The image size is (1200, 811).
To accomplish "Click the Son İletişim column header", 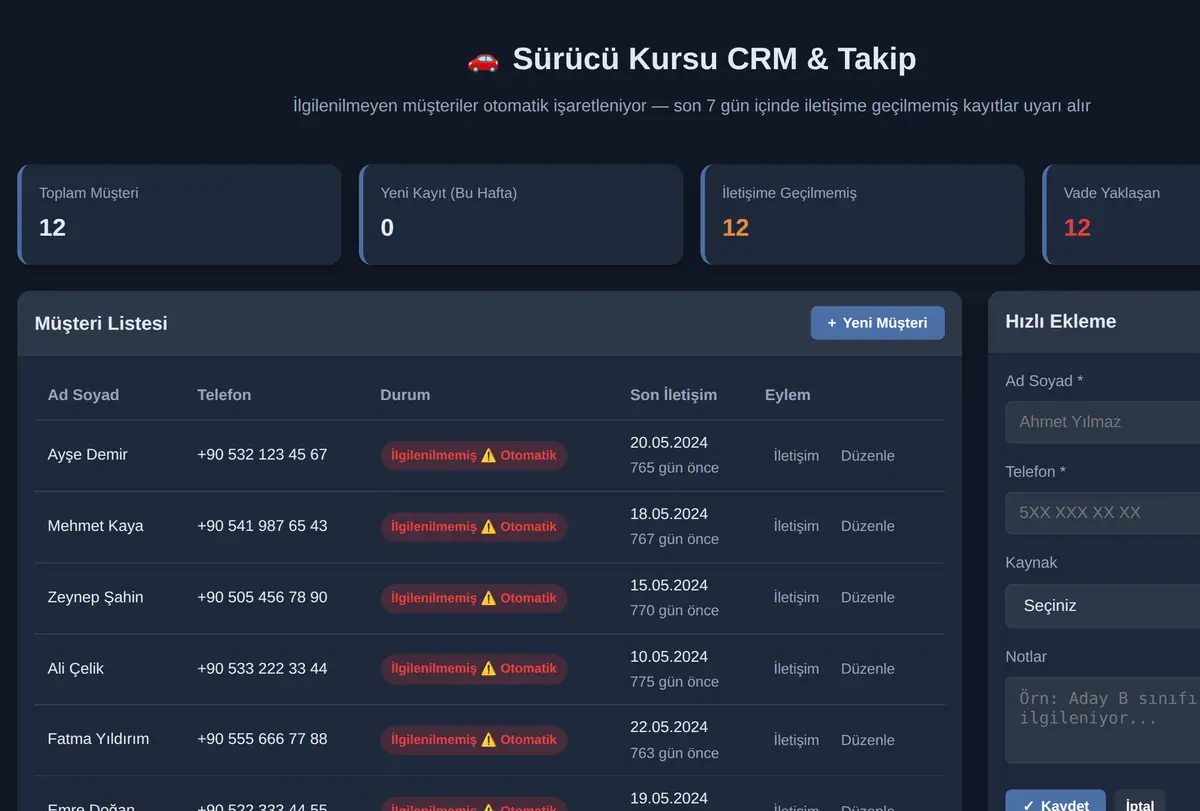I will pyautogui.click(x=673, y=395).
